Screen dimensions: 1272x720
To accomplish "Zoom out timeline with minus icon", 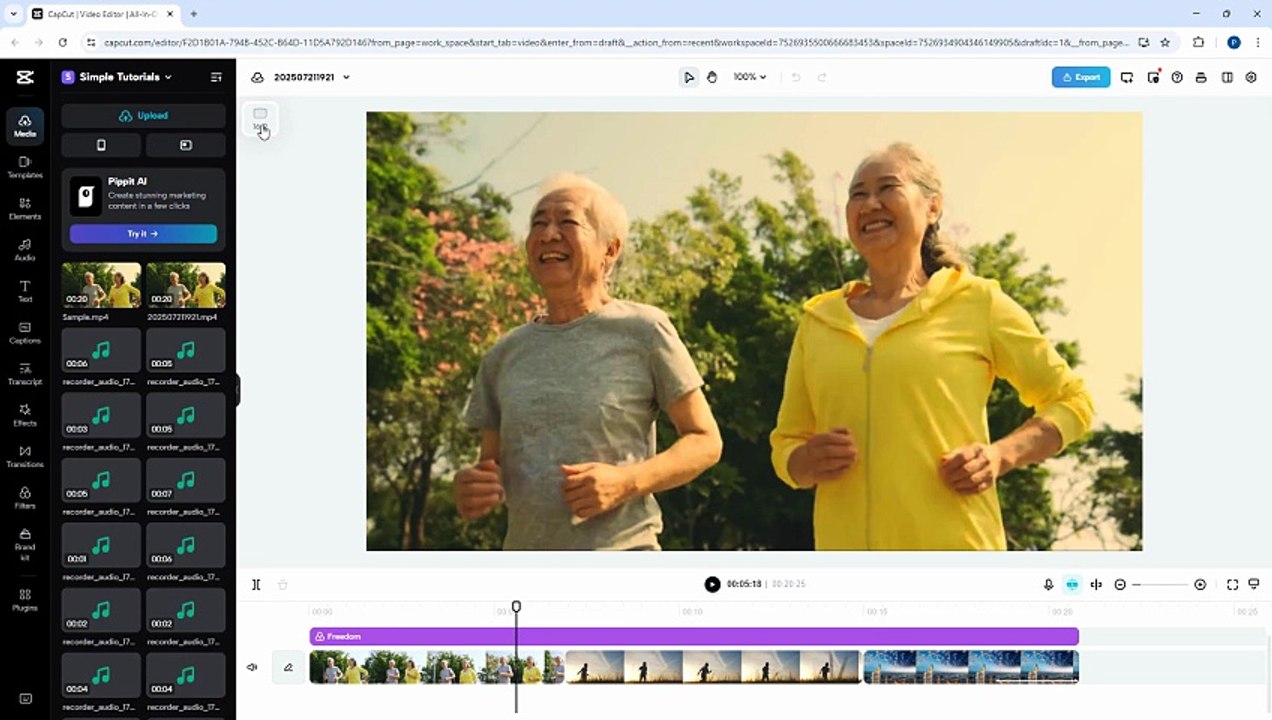I will pos(1120,584).
